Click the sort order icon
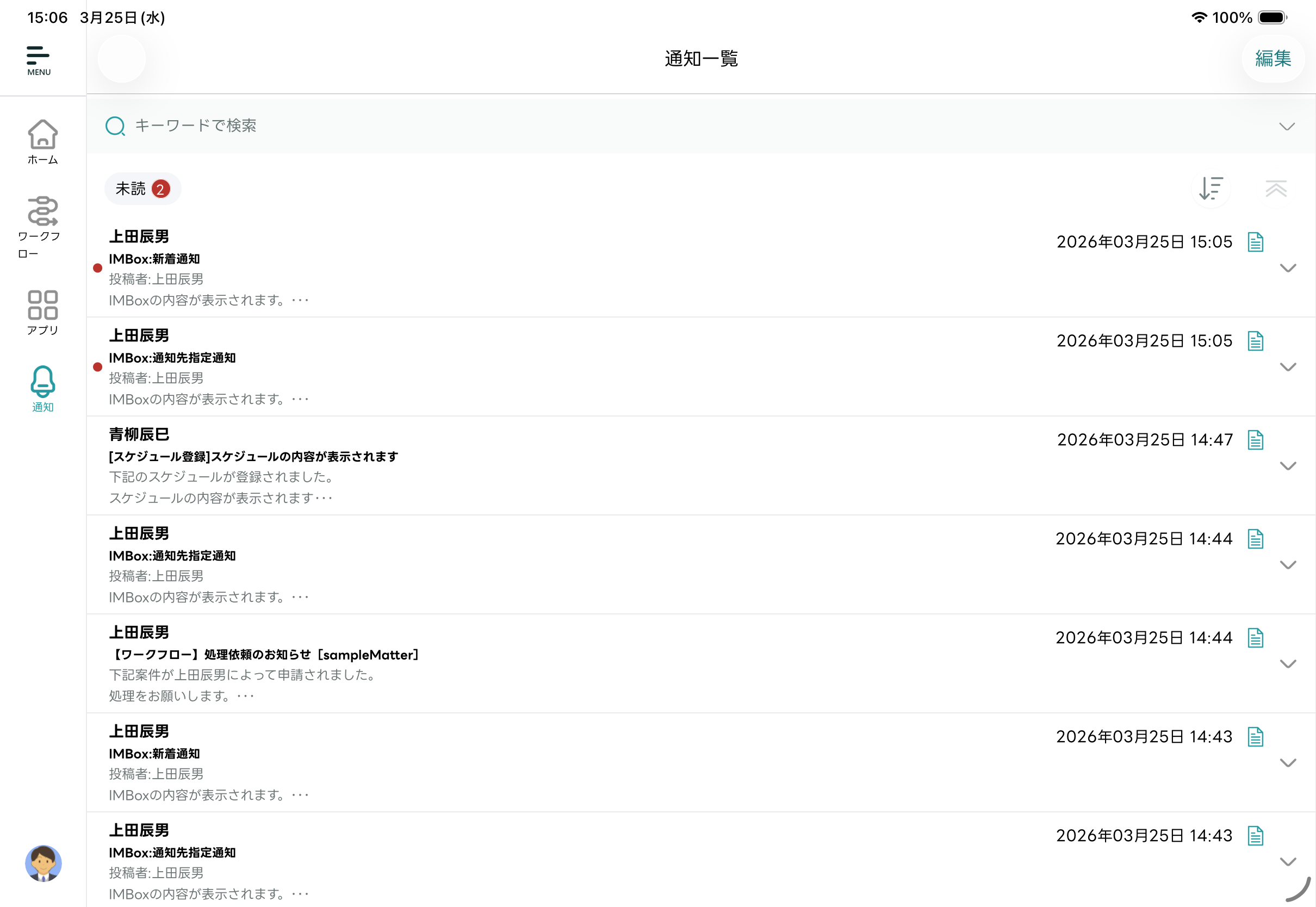1316x907 pixels. coord(1211,189)
